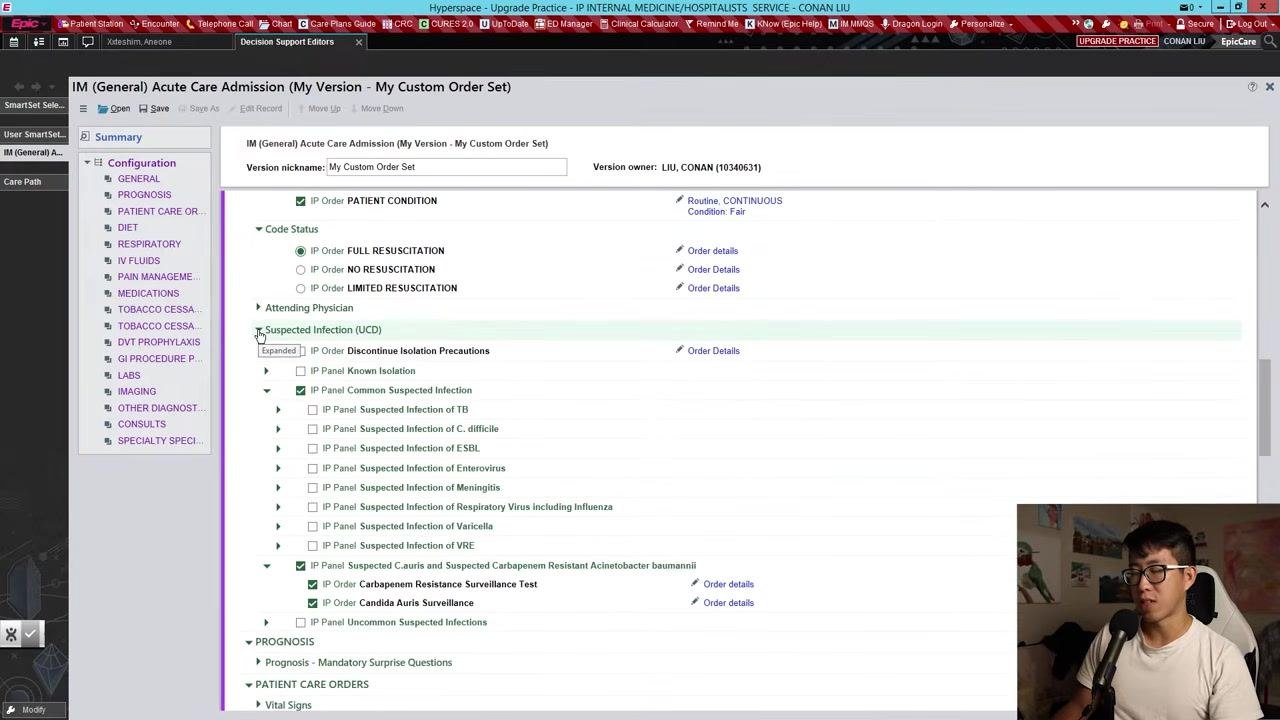Screen dimensions: 1280x720
Task: Open Chart from the toolbar
Action: 275,24
